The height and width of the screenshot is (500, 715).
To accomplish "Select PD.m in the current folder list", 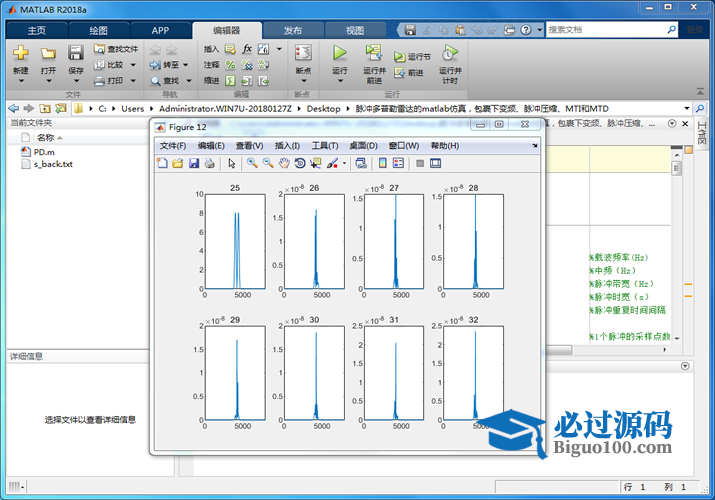I will tap(43, 152).
